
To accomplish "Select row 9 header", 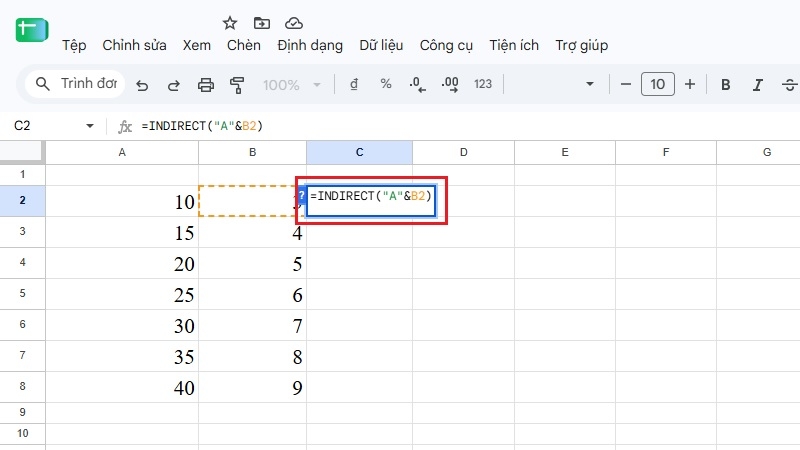I will 22,412.
